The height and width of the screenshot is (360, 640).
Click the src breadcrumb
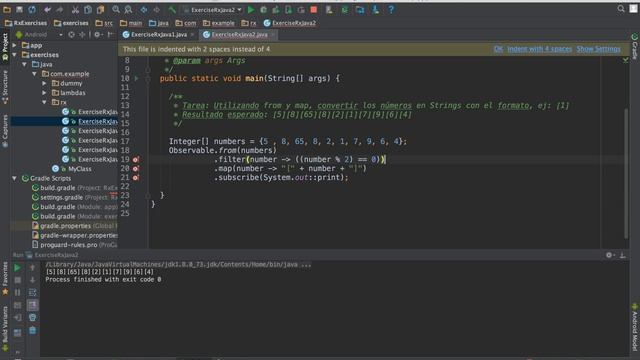click(104, 23)
